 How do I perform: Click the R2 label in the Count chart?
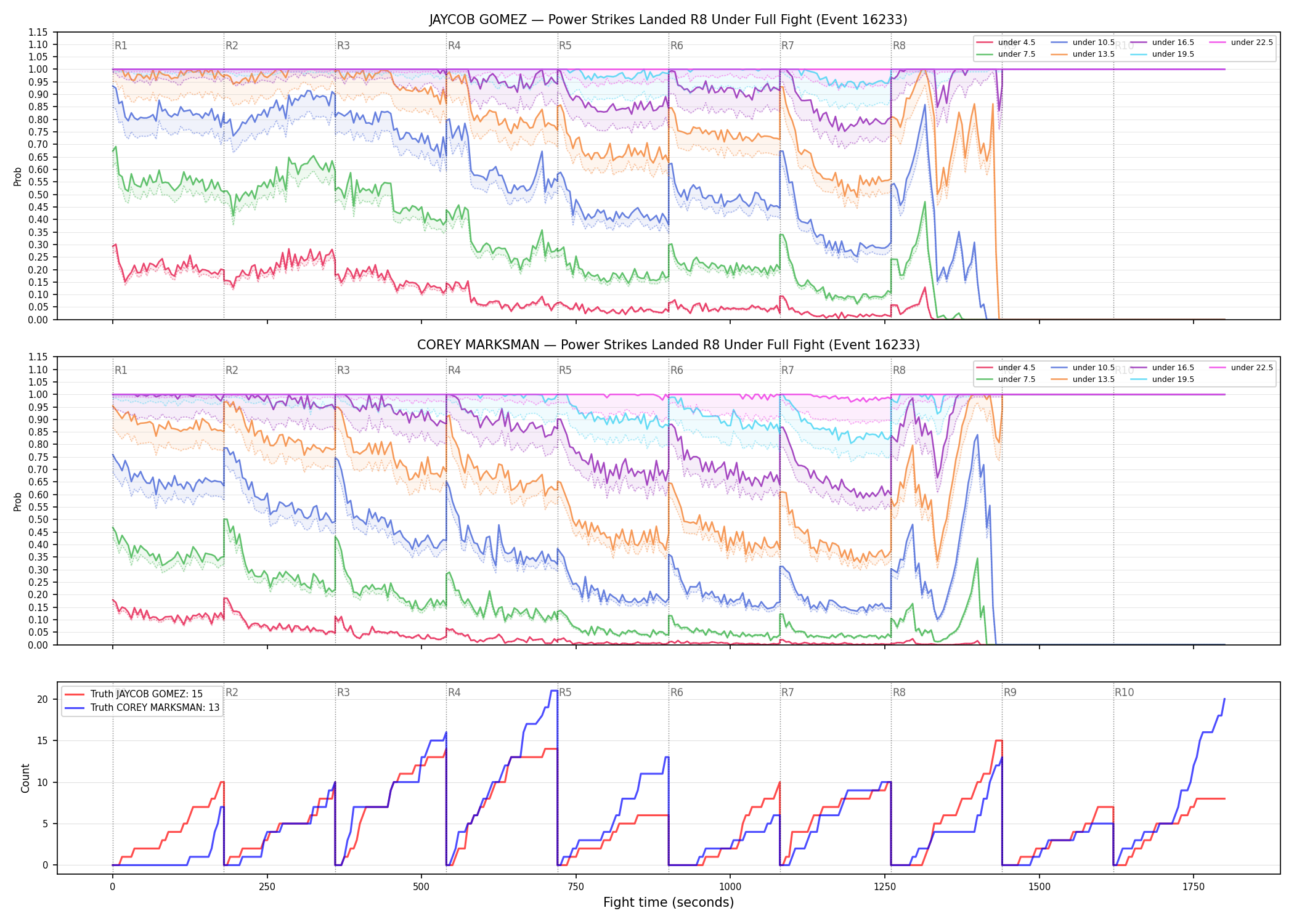[x=232, y=692]
